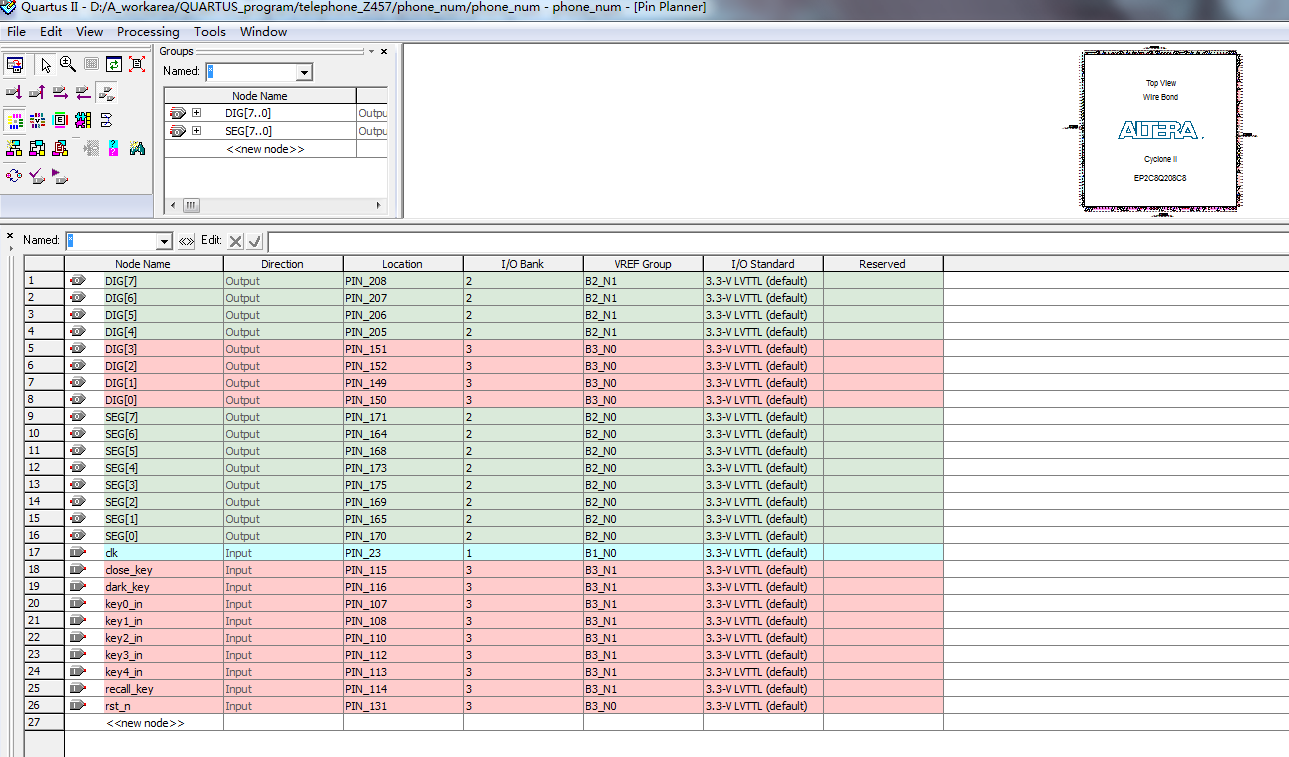Click the double-chevron filter button beside Named
Image resolution: width=1289 pixels, height=757 pixels.
pos(186,241)
